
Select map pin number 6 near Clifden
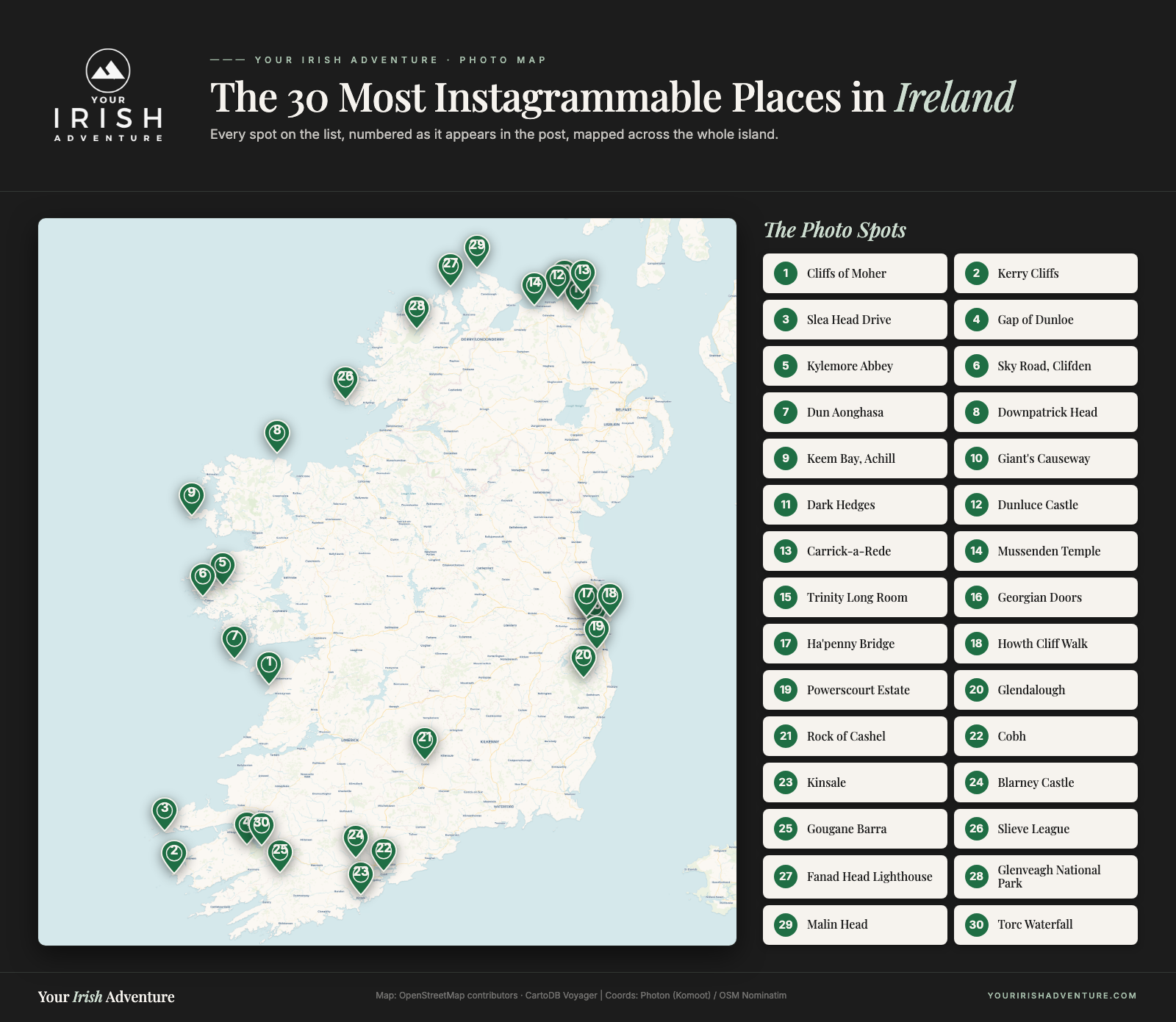pyautogui.click(x=203, y=578)
